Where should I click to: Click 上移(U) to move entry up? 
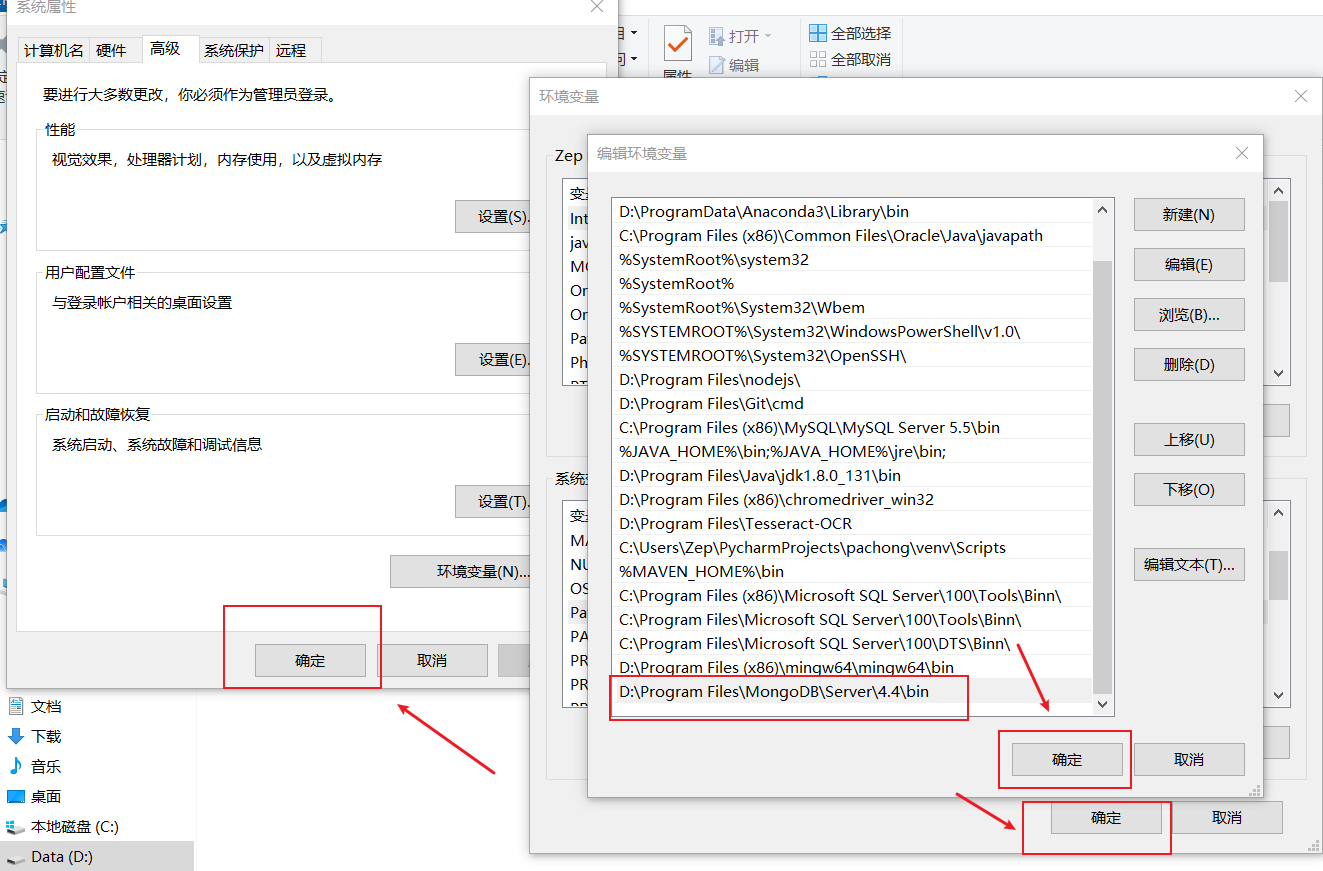(1189, 439)
